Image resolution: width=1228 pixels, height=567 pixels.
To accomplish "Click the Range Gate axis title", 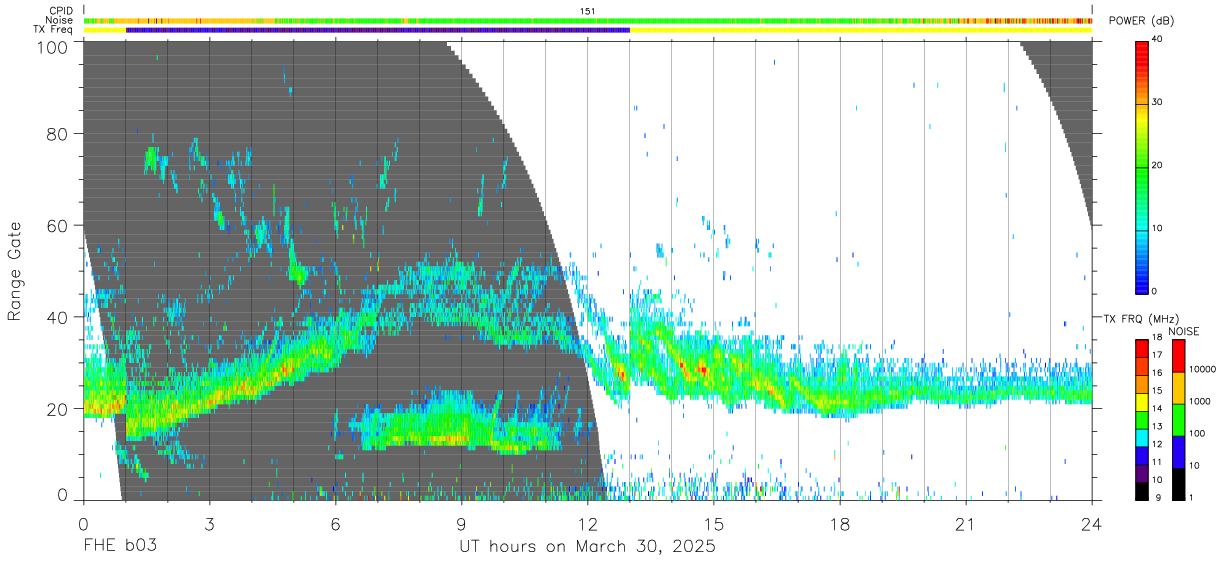I will pos(15,272).
